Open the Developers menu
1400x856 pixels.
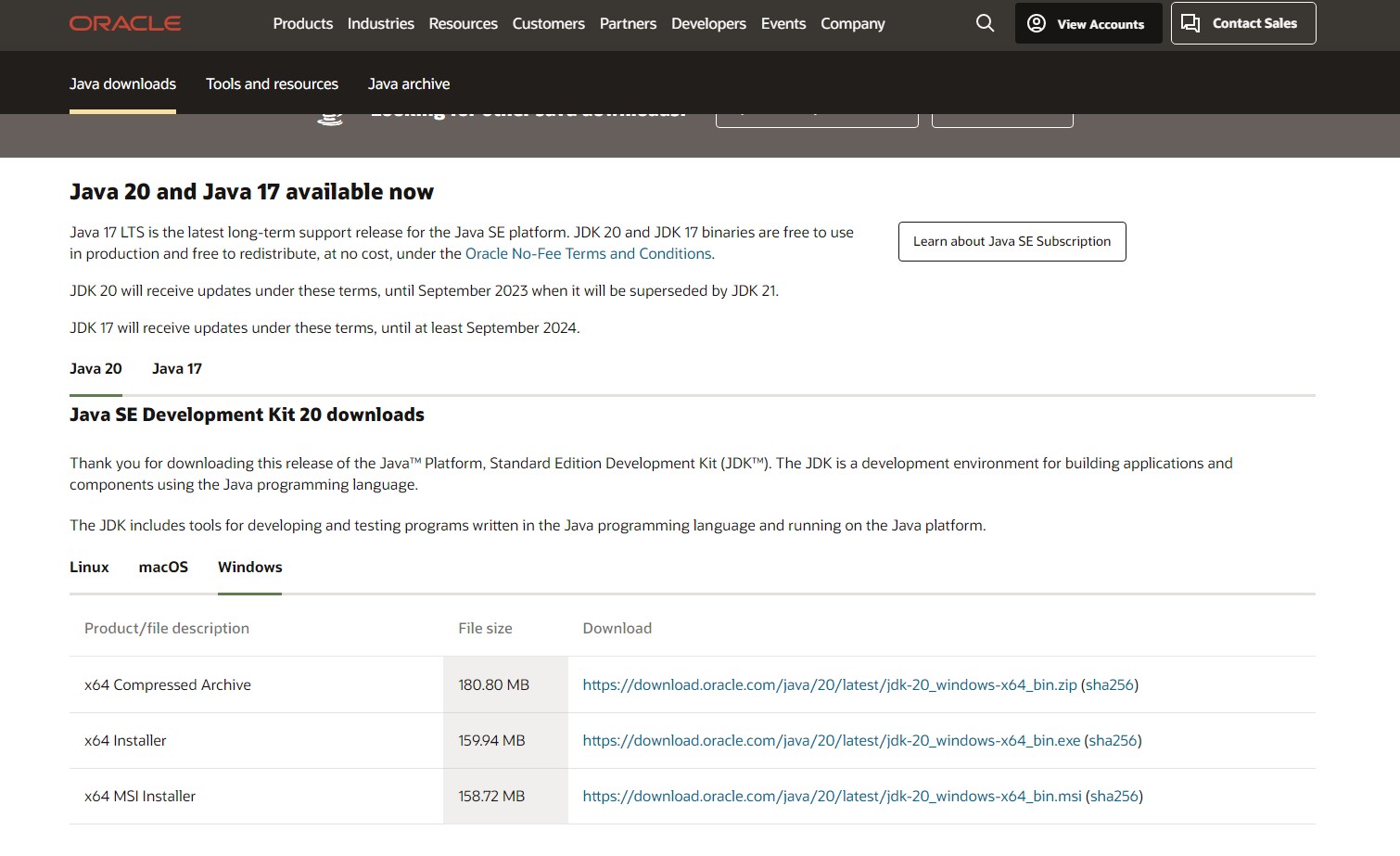tap(708, 23)
